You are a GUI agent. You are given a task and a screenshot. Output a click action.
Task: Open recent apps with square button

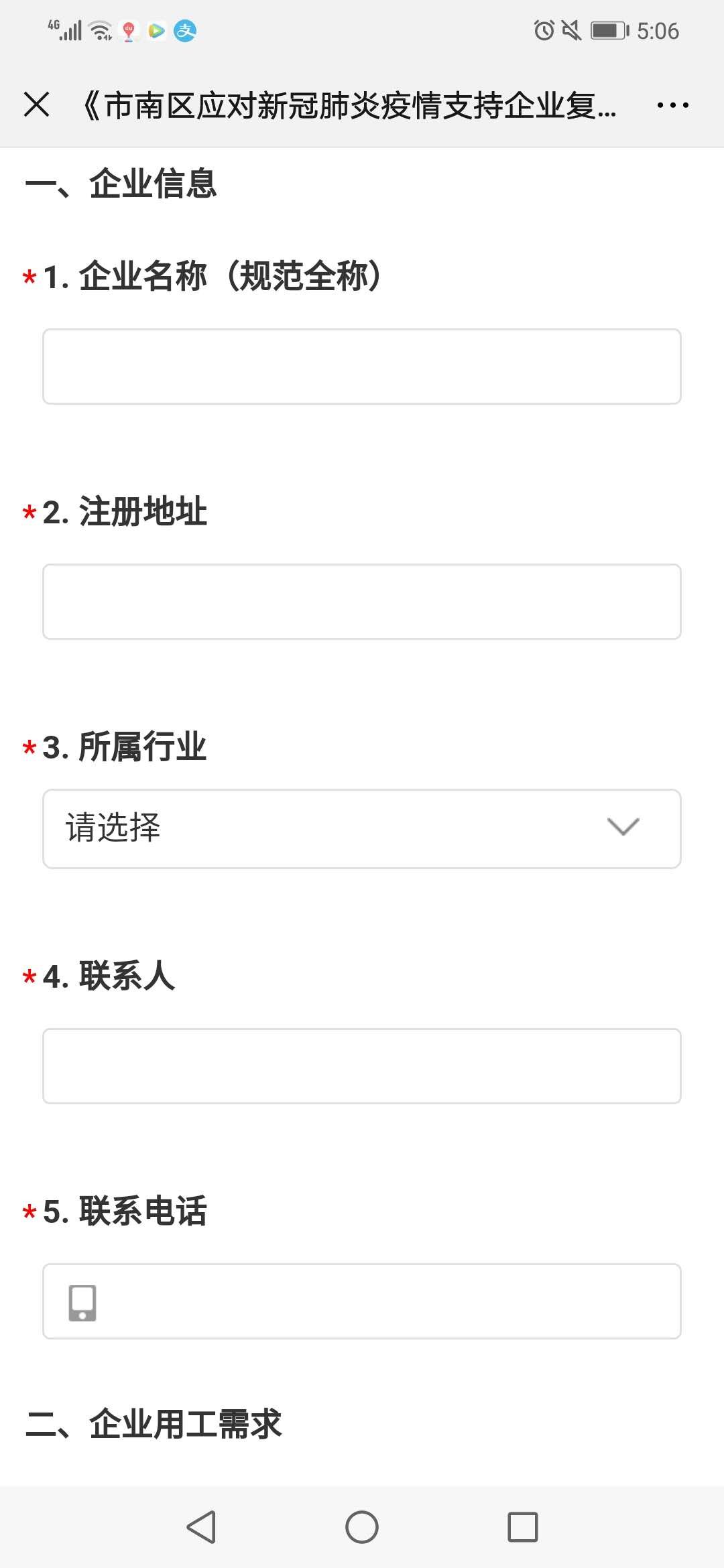pyautogui.click(x=523, y=1527)
